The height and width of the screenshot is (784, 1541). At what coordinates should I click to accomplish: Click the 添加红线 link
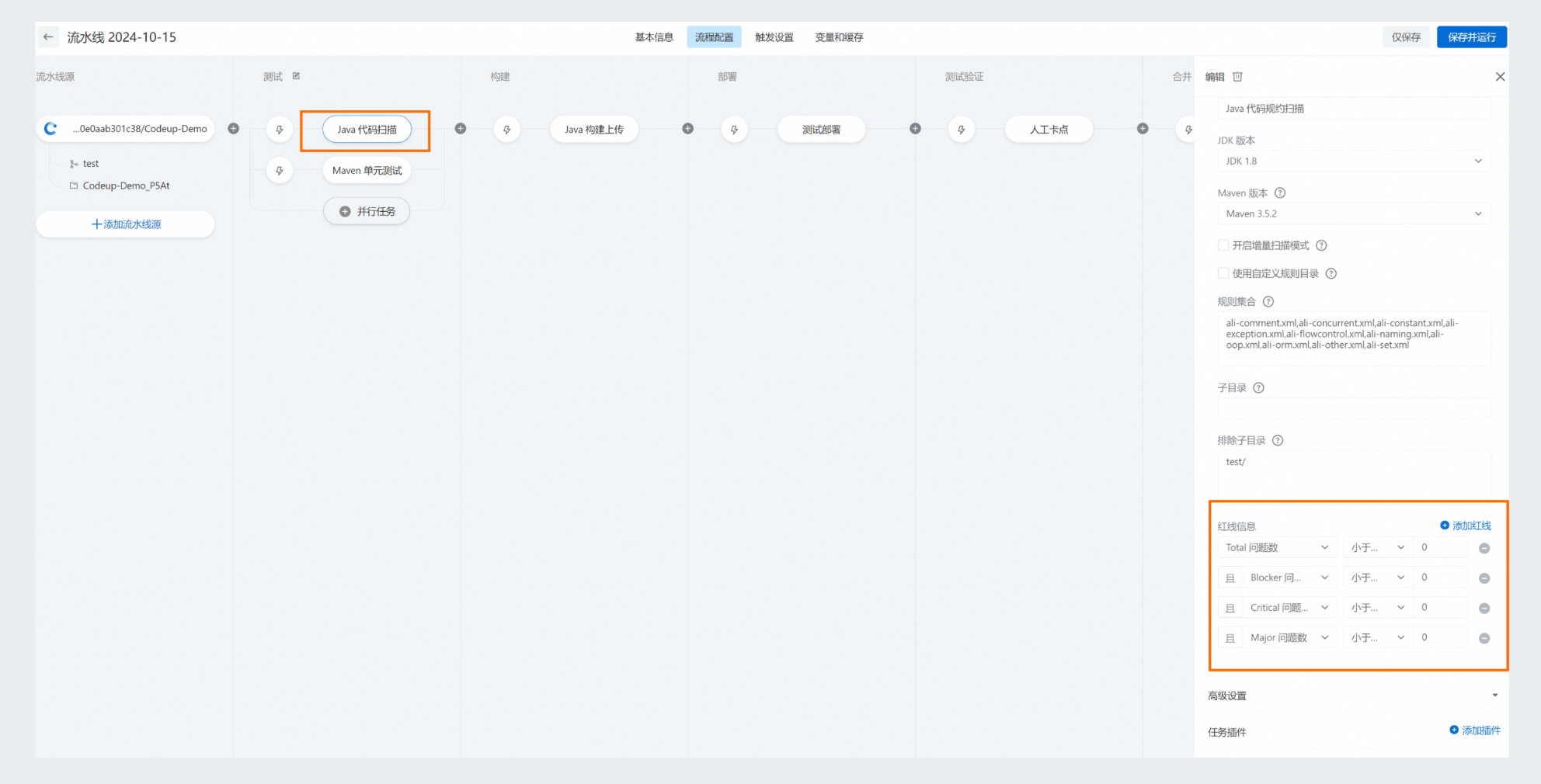tap(1466, 526)
